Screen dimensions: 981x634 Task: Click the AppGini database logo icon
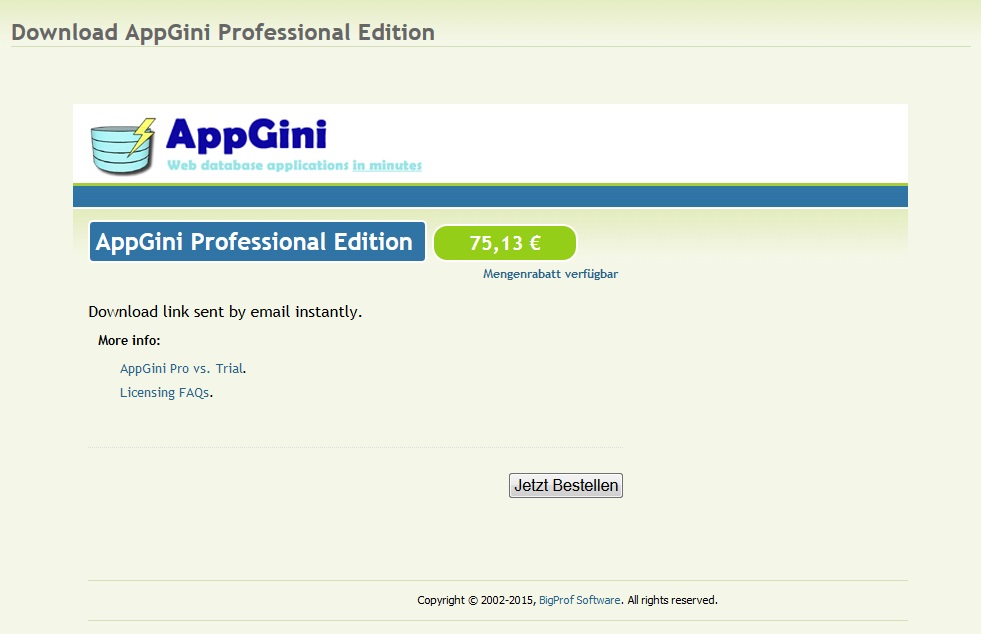123,146
